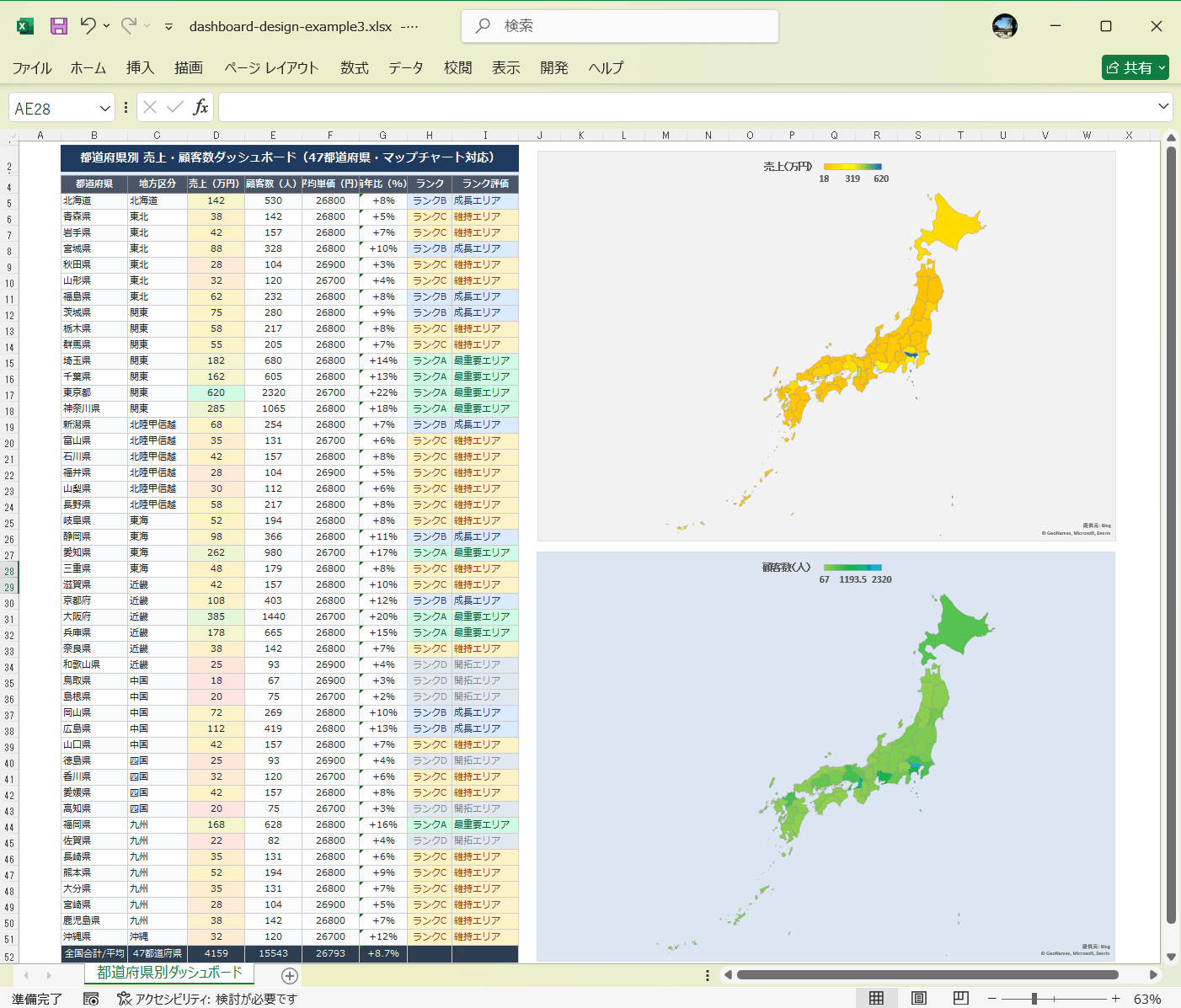Click the vertical scrollbar up arrow
Viewport: 1181px width, 1008px height.
1171,137
